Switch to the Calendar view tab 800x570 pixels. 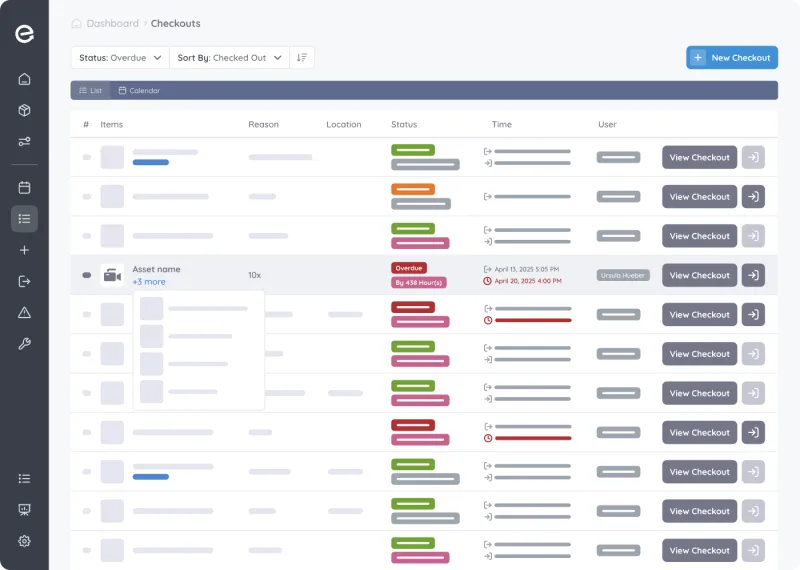[139, 90]
